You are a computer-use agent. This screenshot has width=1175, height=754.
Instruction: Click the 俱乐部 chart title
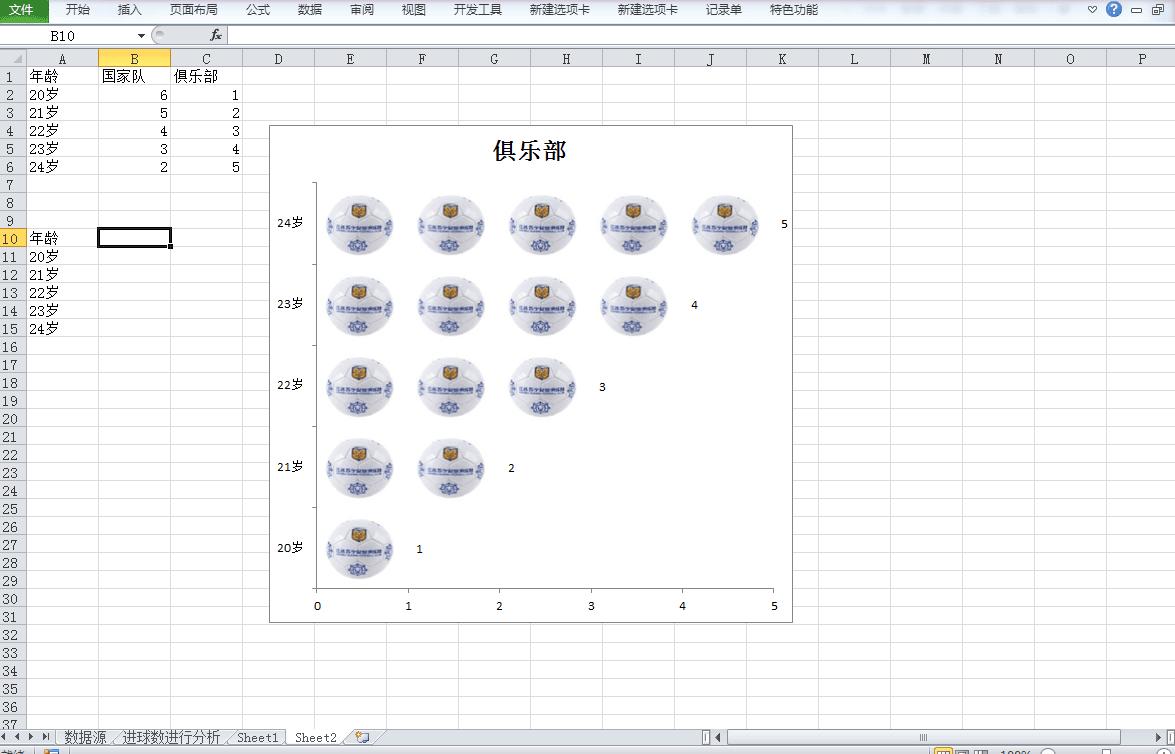(x=531, y=150)
